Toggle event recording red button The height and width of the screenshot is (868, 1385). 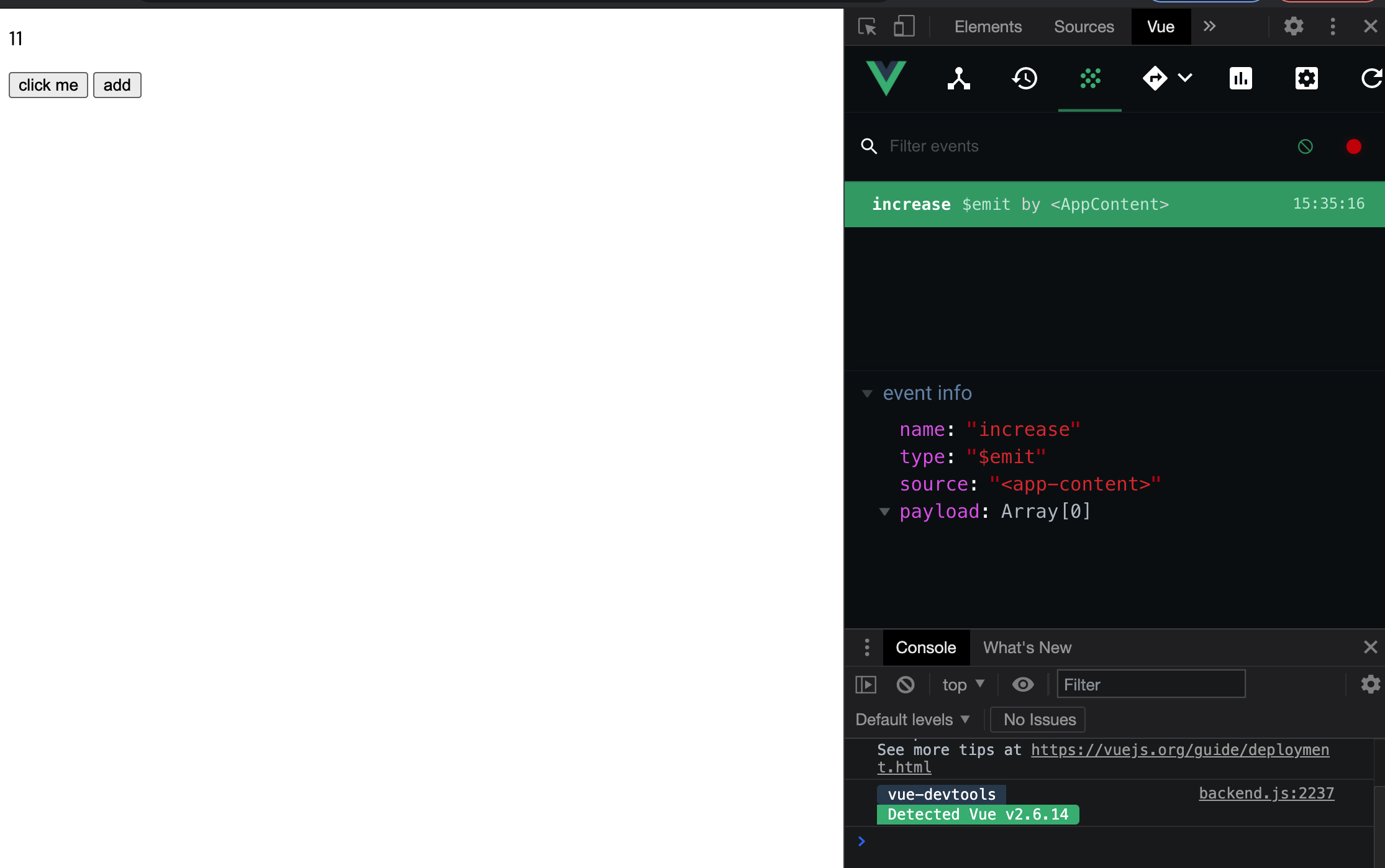coord(1353,147)
